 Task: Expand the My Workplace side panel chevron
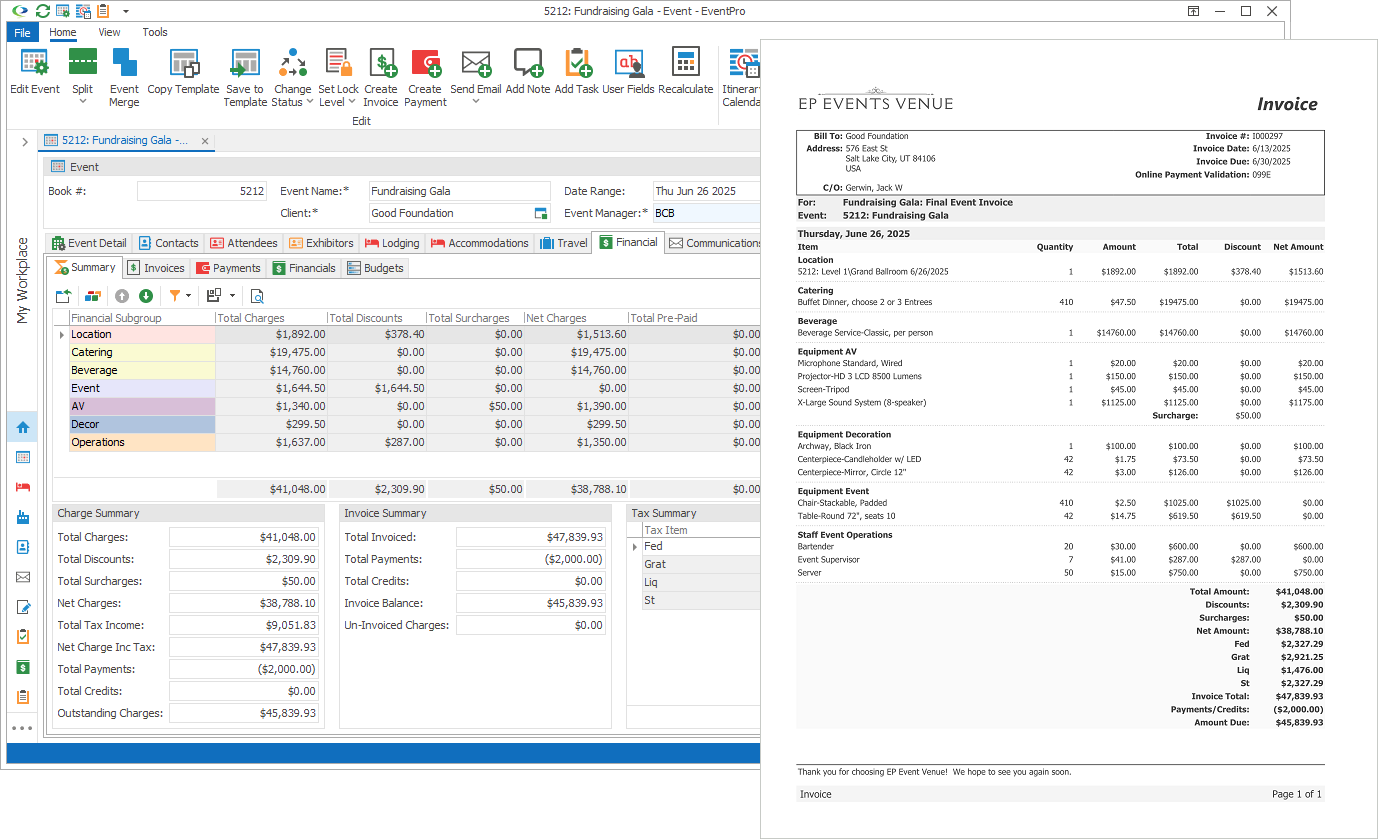(x=24, y=142)
